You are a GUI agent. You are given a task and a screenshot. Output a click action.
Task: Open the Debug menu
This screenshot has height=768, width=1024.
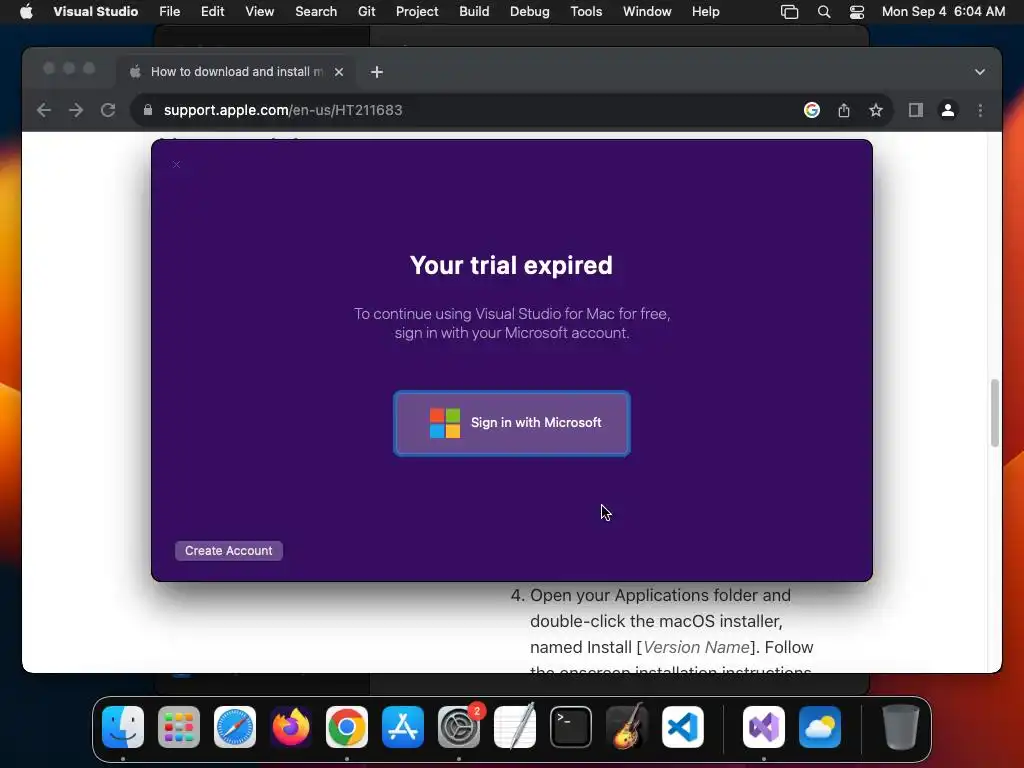pos(530,11)
